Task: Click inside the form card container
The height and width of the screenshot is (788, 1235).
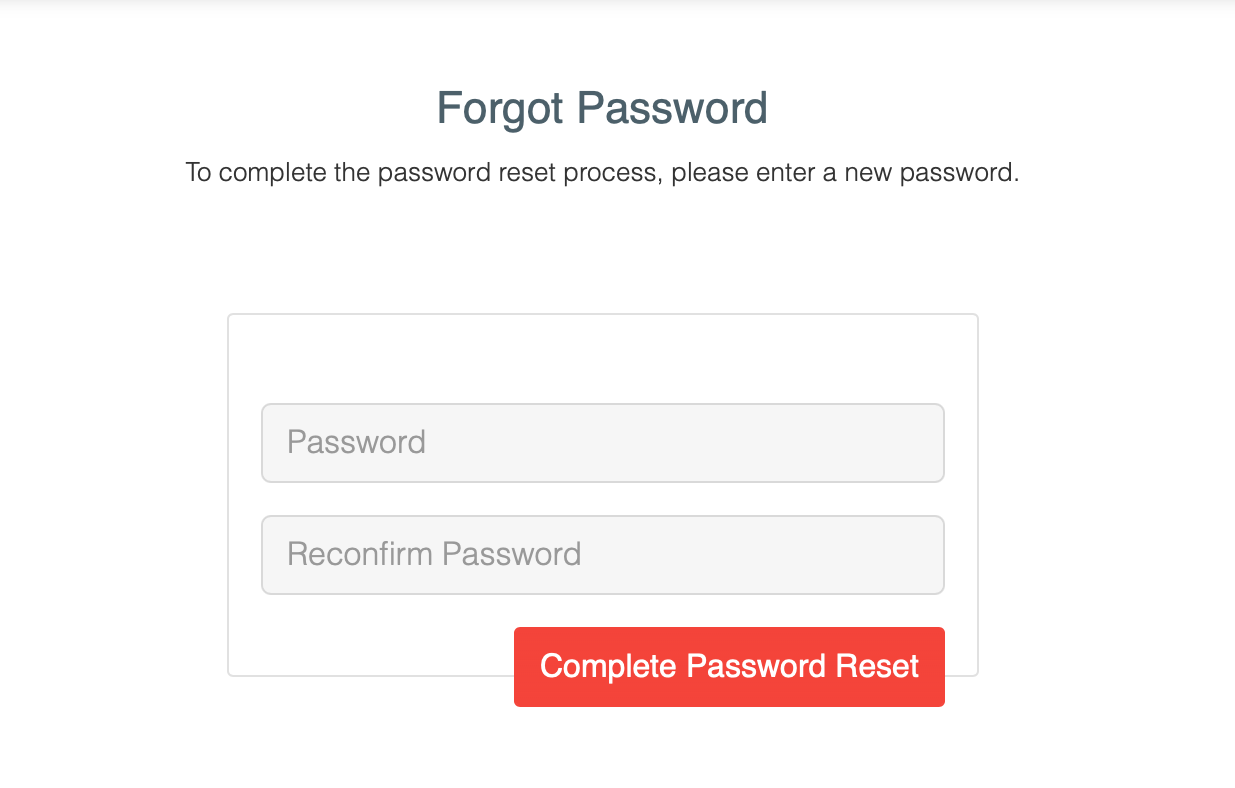Action: [602, 360]
